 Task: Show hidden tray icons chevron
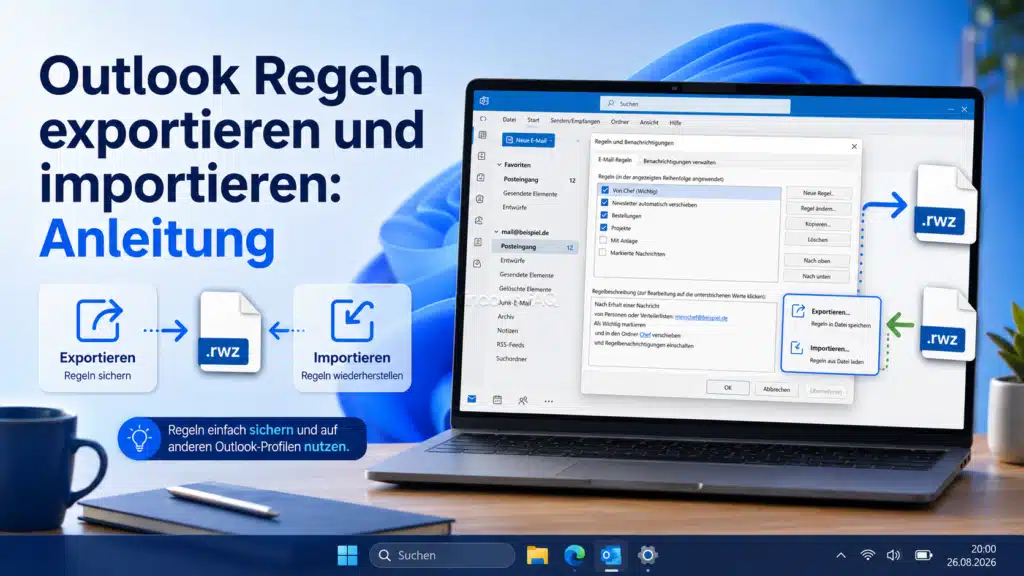click(840, 555)
